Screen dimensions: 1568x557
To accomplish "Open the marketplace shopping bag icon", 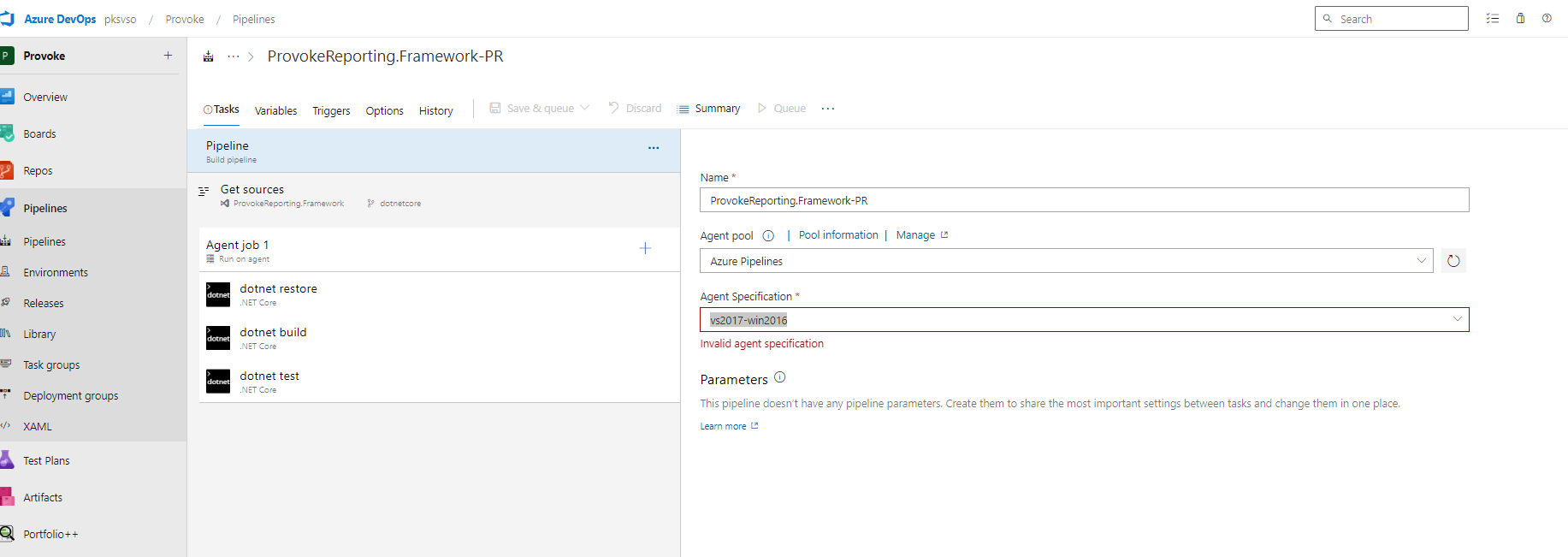I will [x=1520, y=18].
